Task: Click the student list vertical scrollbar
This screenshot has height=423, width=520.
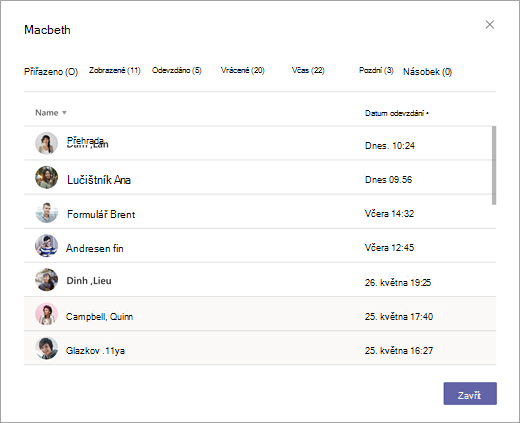Action: 494,165
